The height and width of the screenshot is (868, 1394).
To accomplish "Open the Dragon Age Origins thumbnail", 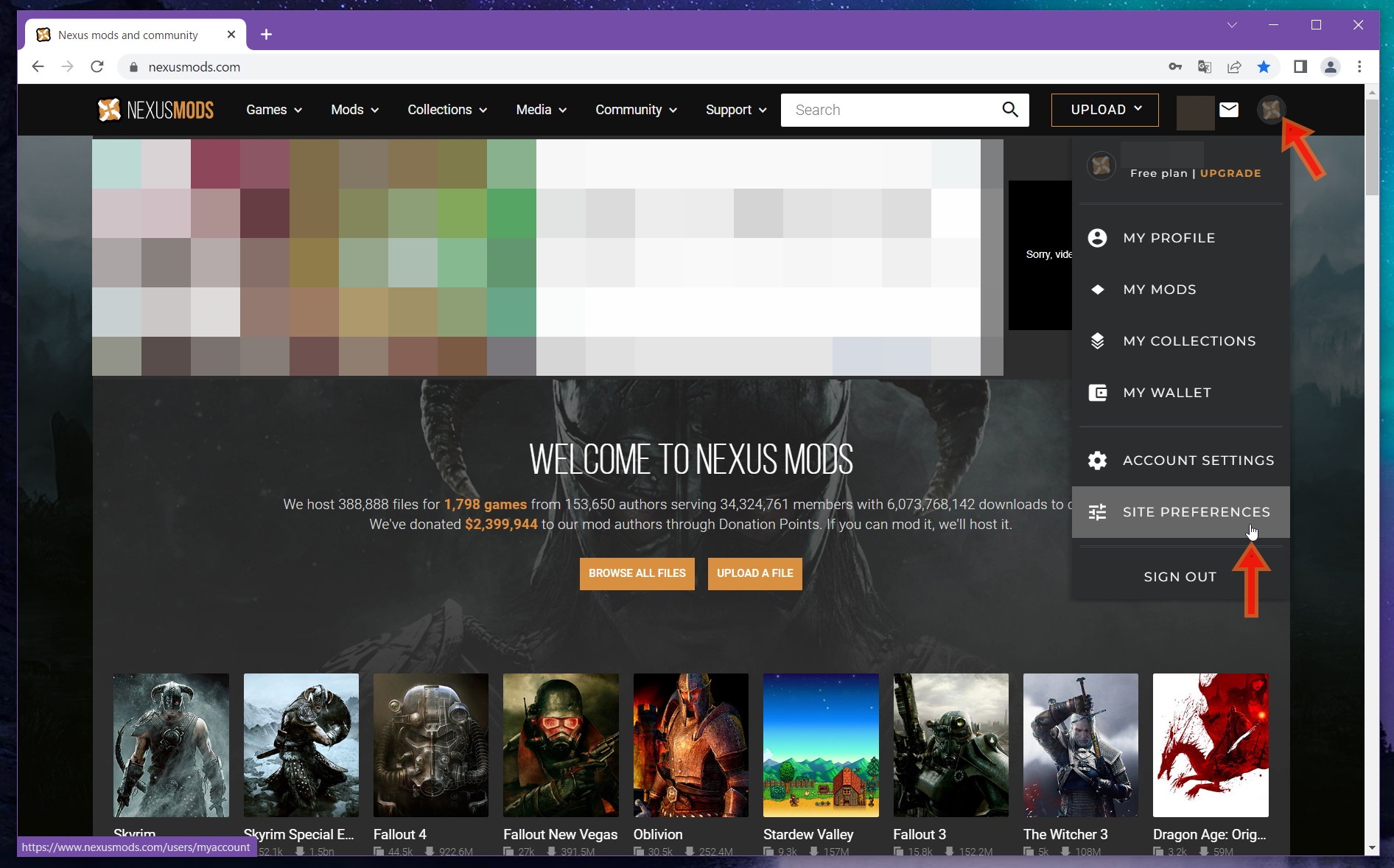I will click(1211, 745).
